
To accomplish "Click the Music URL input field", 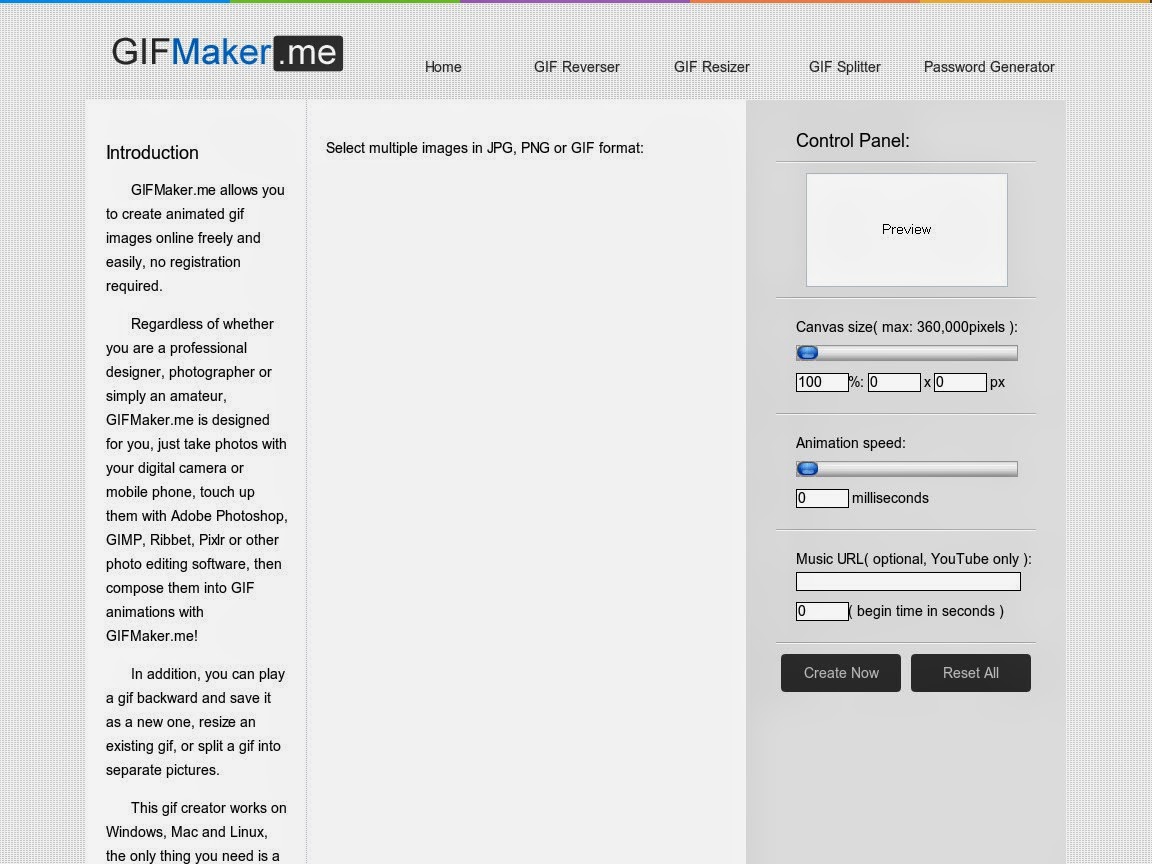I will click(x=908, y=582).
